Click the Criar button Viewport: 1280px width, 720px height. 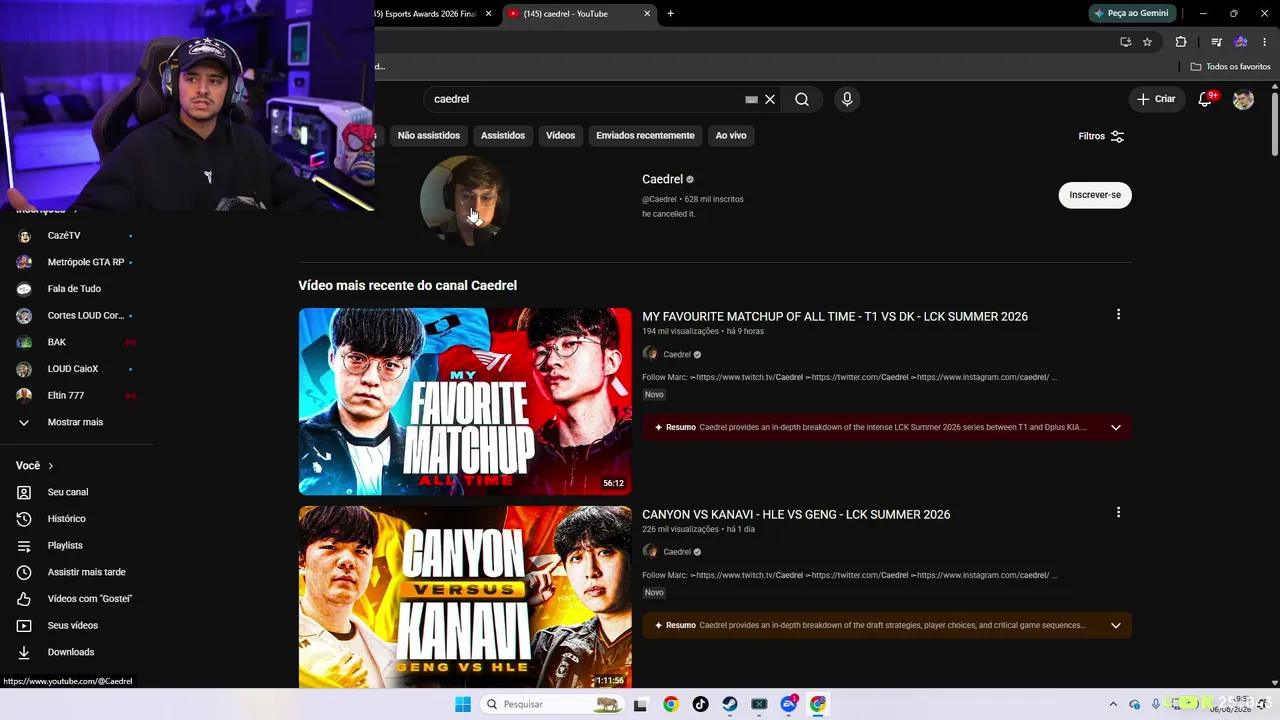pos(1157,99)
